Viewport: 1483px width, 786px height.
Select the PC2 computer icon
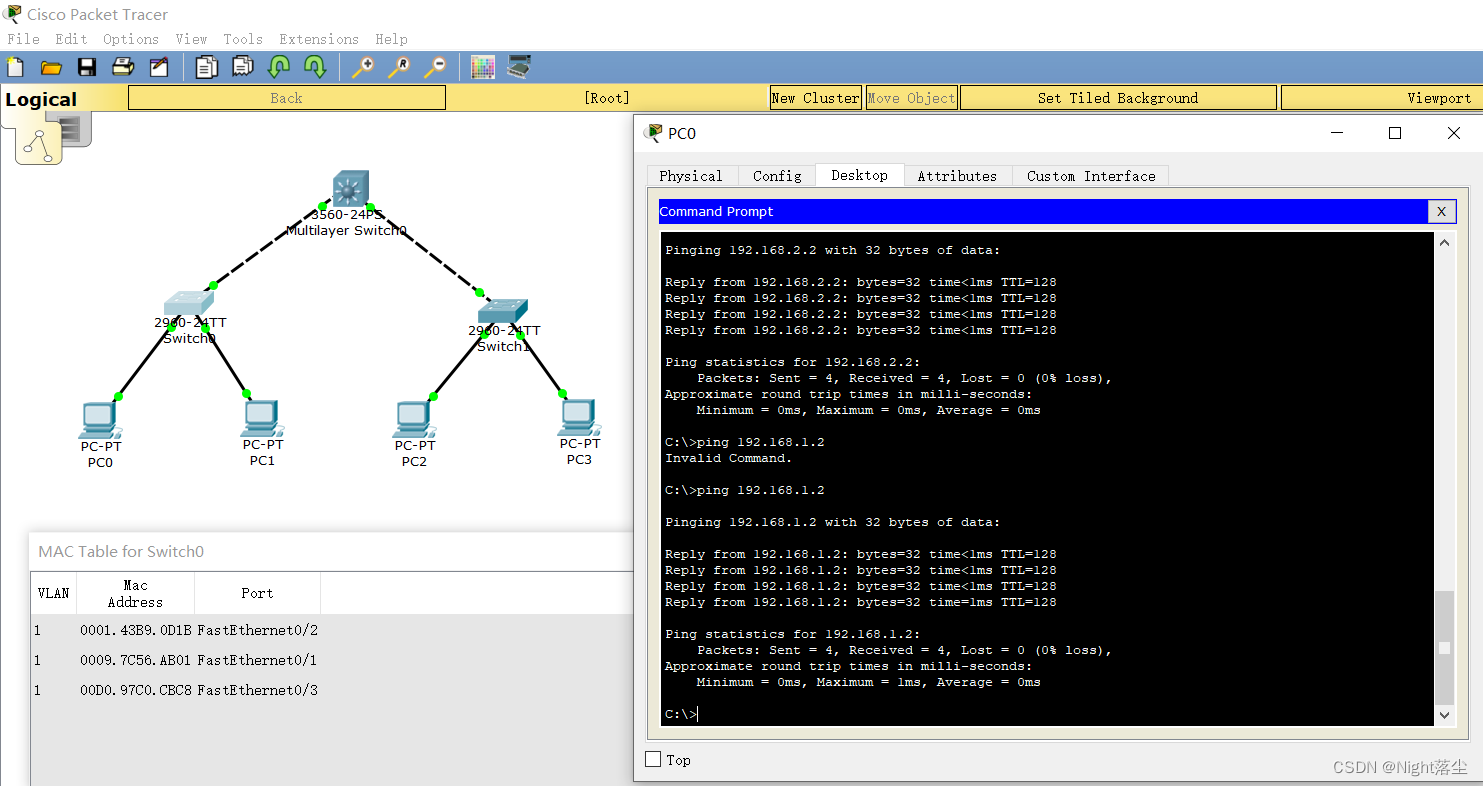pyautogui.click(x=413, y=420)
